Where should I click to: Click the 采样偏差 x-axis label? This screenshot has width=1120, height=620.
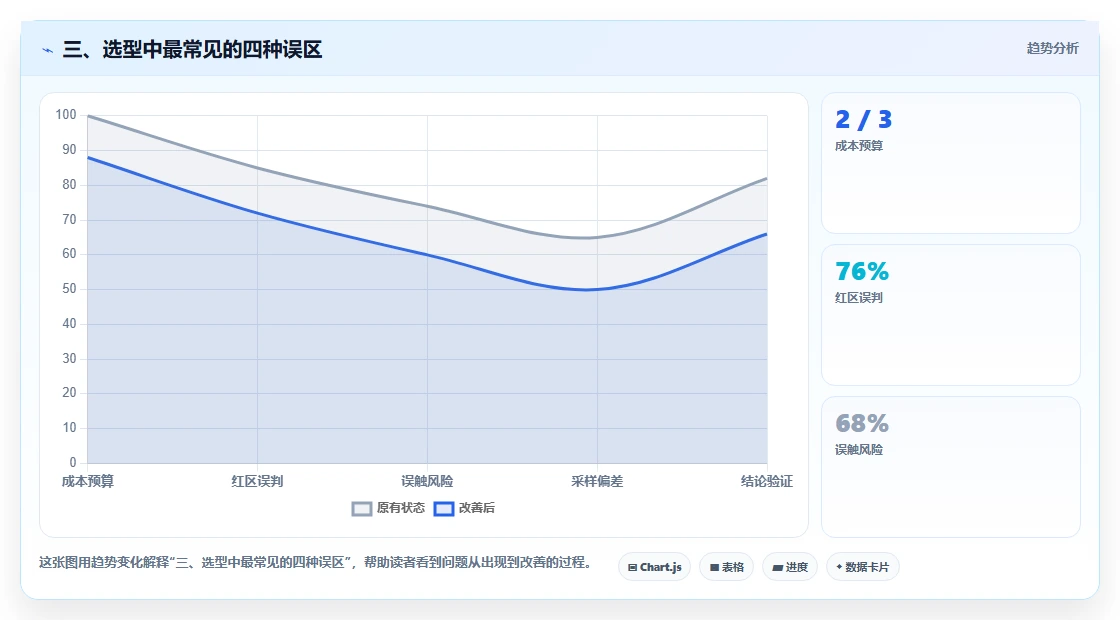597,481
